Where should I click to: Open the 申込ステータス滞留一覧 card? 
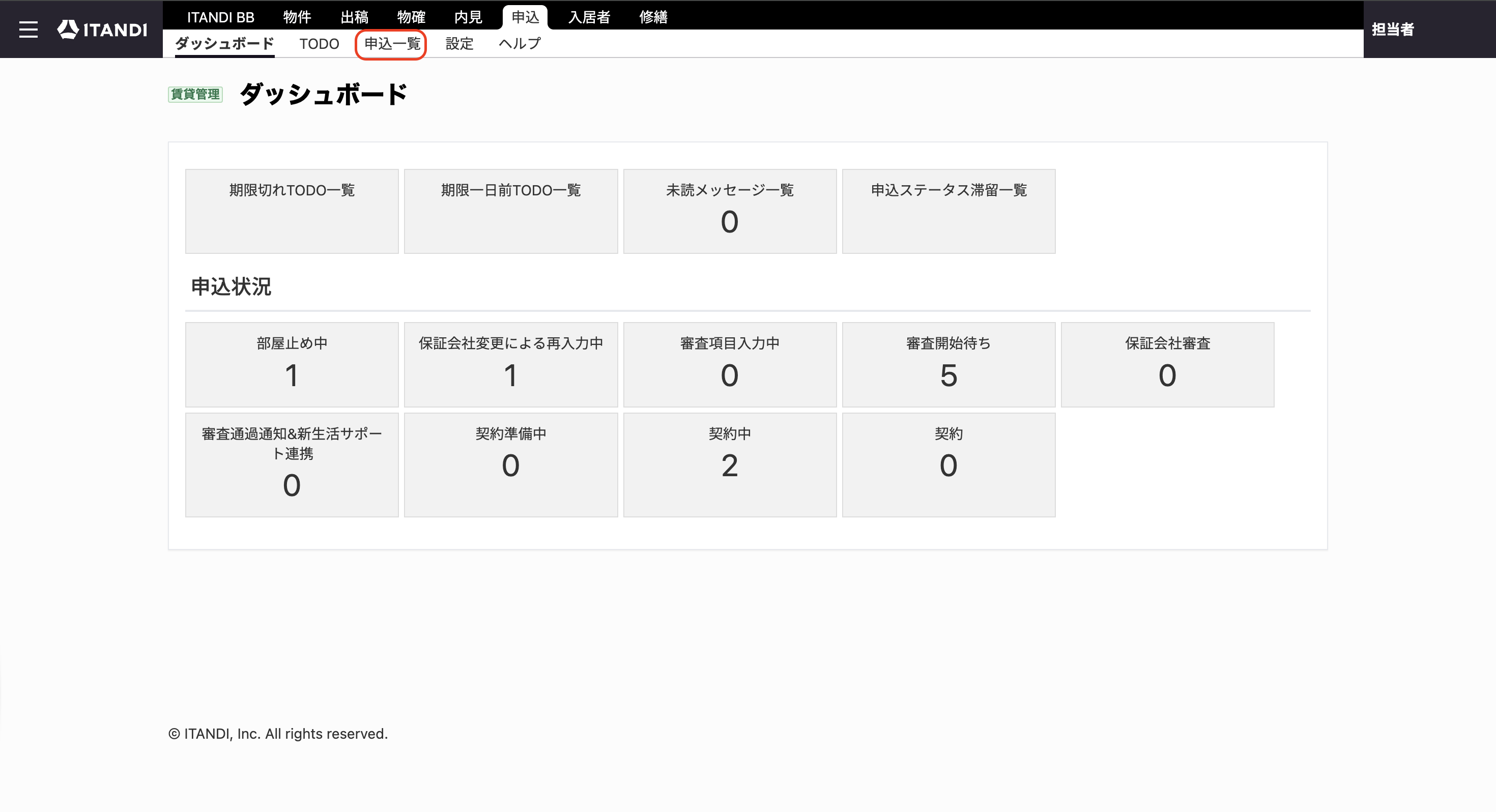point(948,212)
